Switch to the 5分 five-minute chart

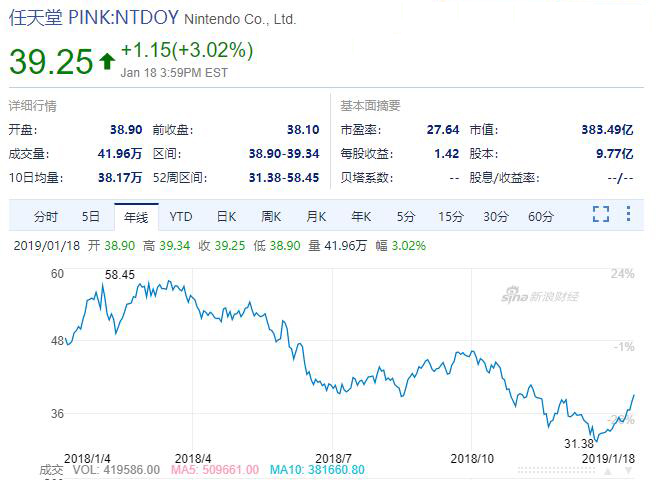pyautogui.click(x=405, y=216)
